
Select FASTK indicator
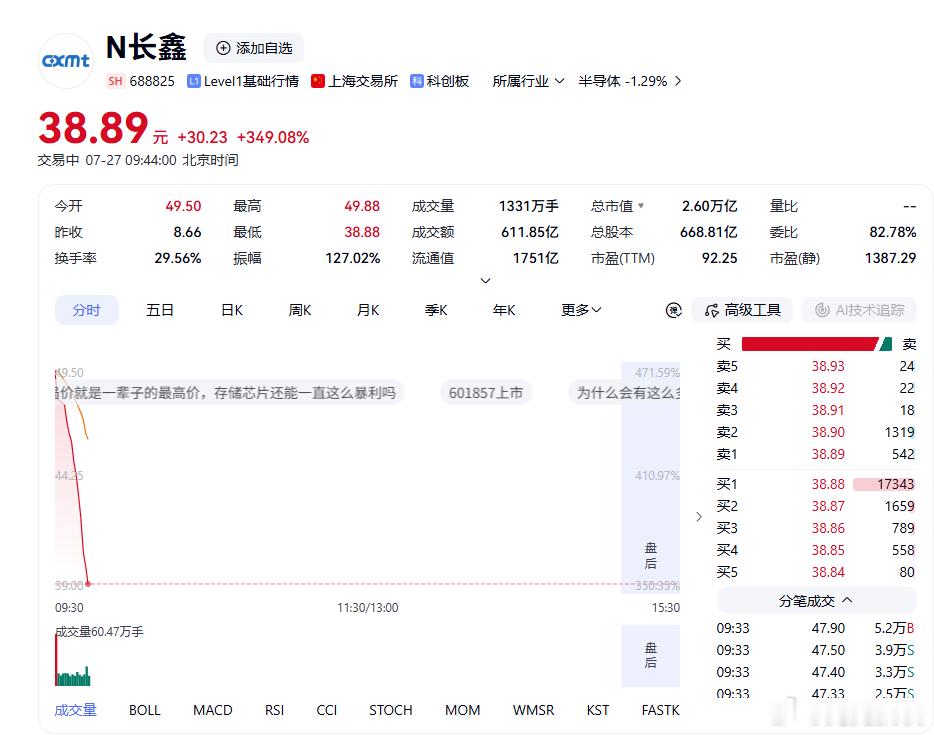[660, 710]
